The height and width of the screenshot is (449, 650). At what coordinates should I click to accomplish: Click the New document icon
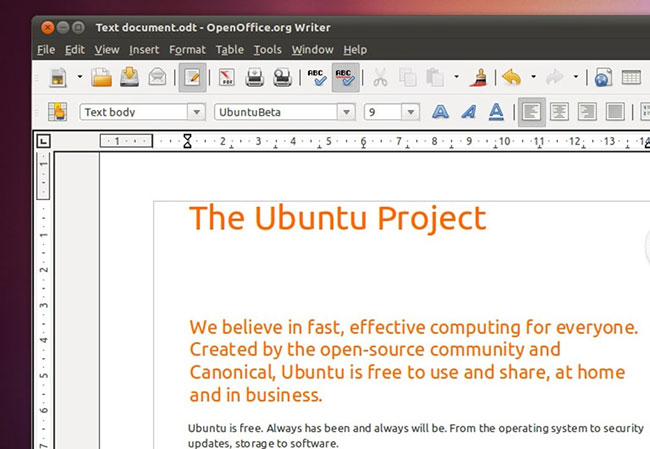coord(58,78)
